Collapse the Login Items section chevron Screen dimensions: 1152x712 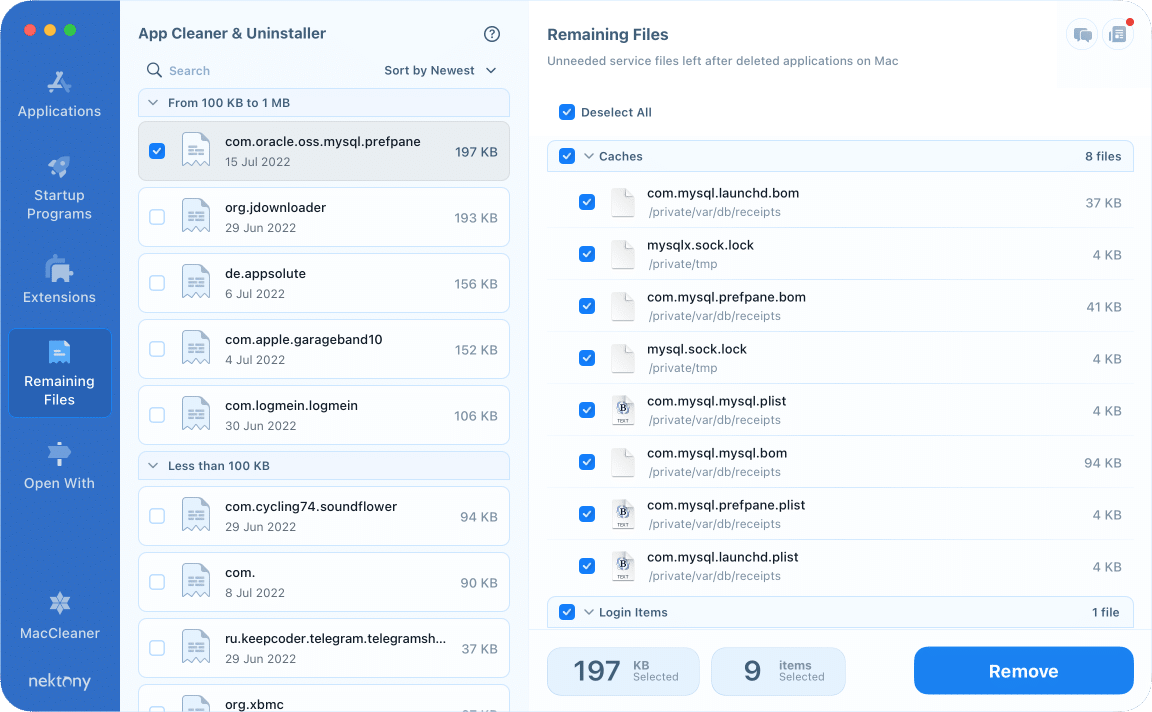click(588, 612)
